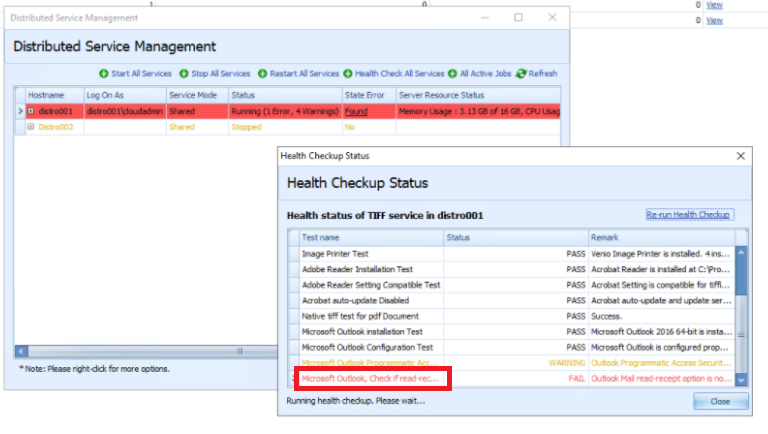Screen dimensions: 768x434
Task: Click scroll up arrow in health checkup list
Action: coord(741,252)
